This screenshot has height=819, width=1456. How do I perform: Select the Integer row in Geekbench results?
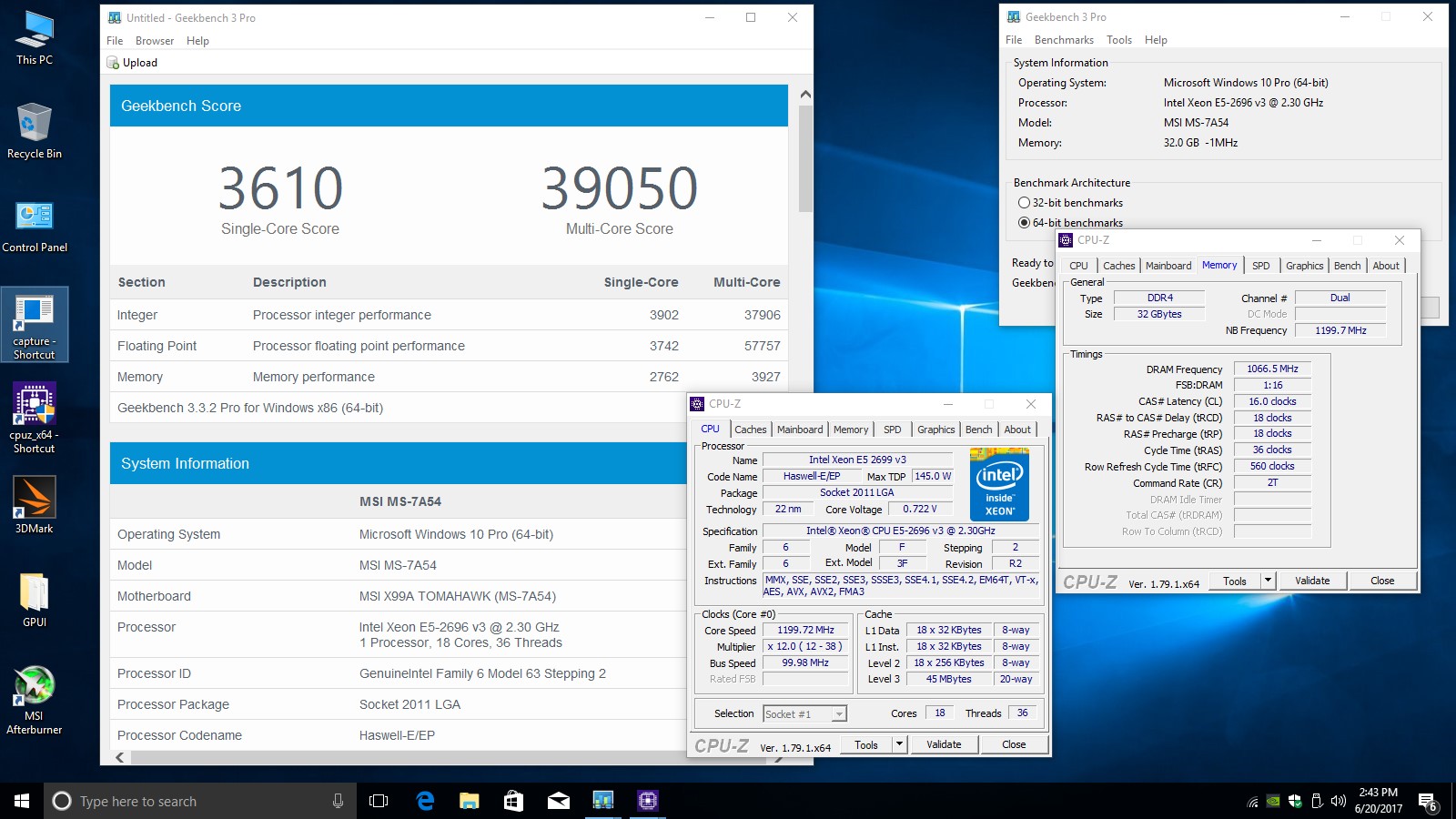[449, 315]
